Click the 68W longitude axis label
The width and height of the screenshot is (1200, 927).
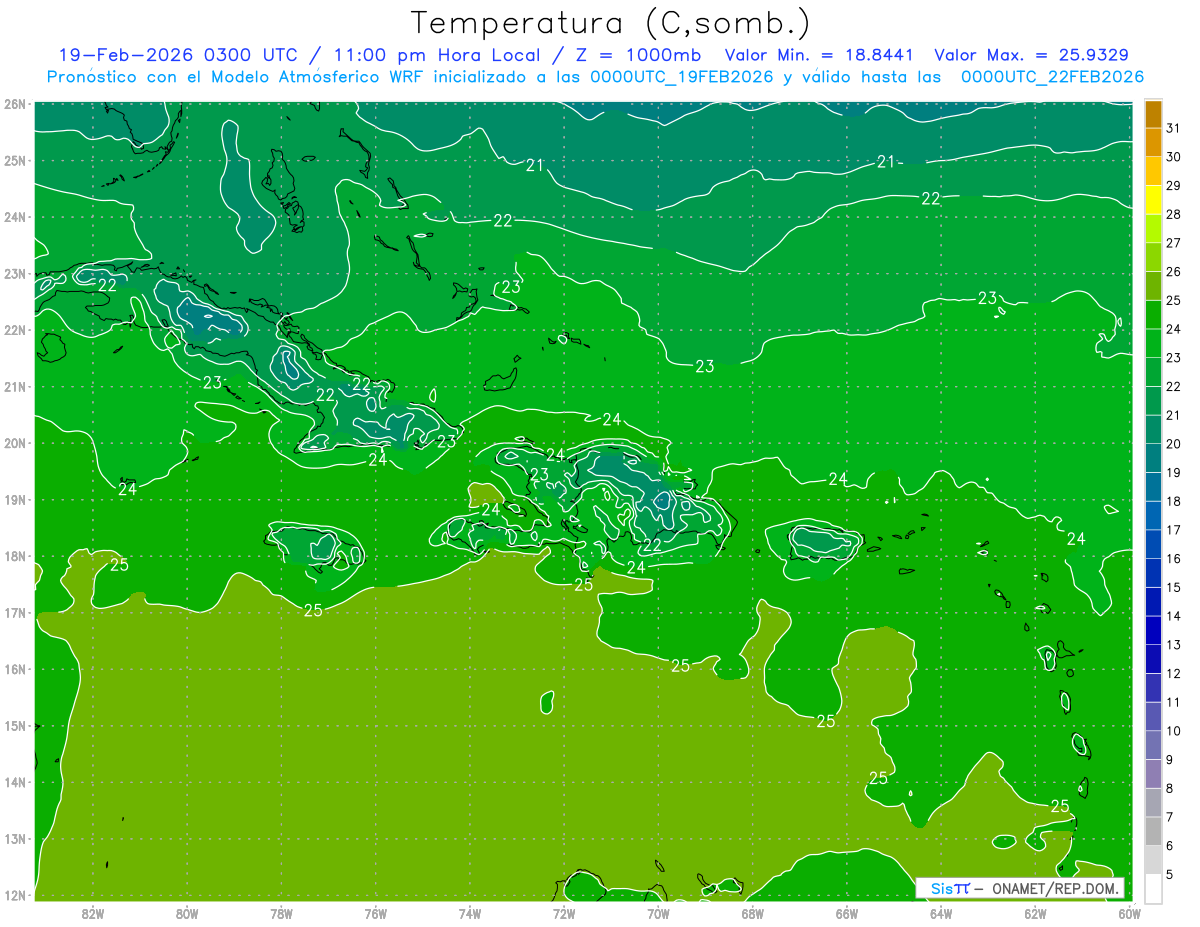[x=753, y=913]
